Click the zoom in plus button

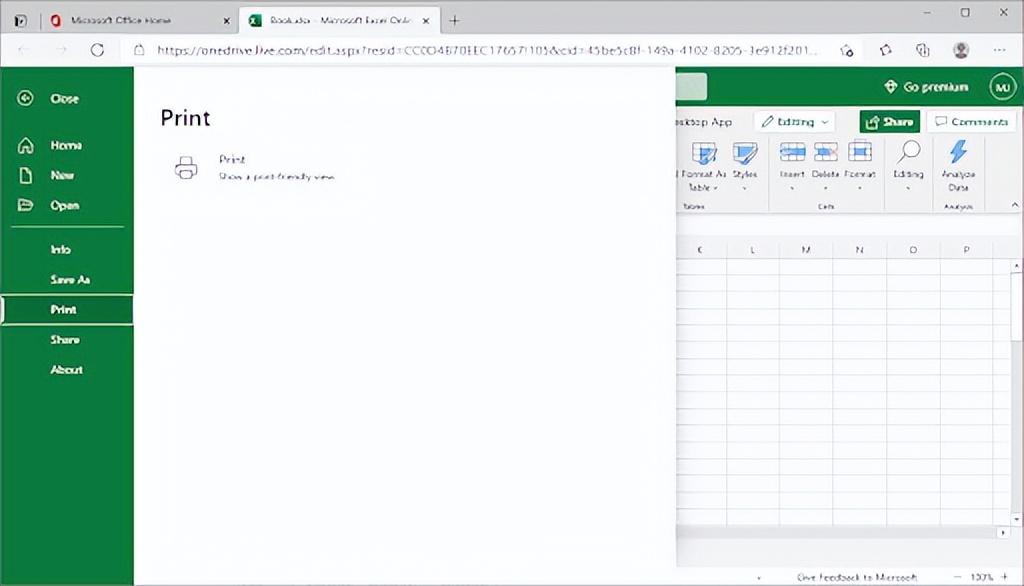click(x=1005, y=577)
